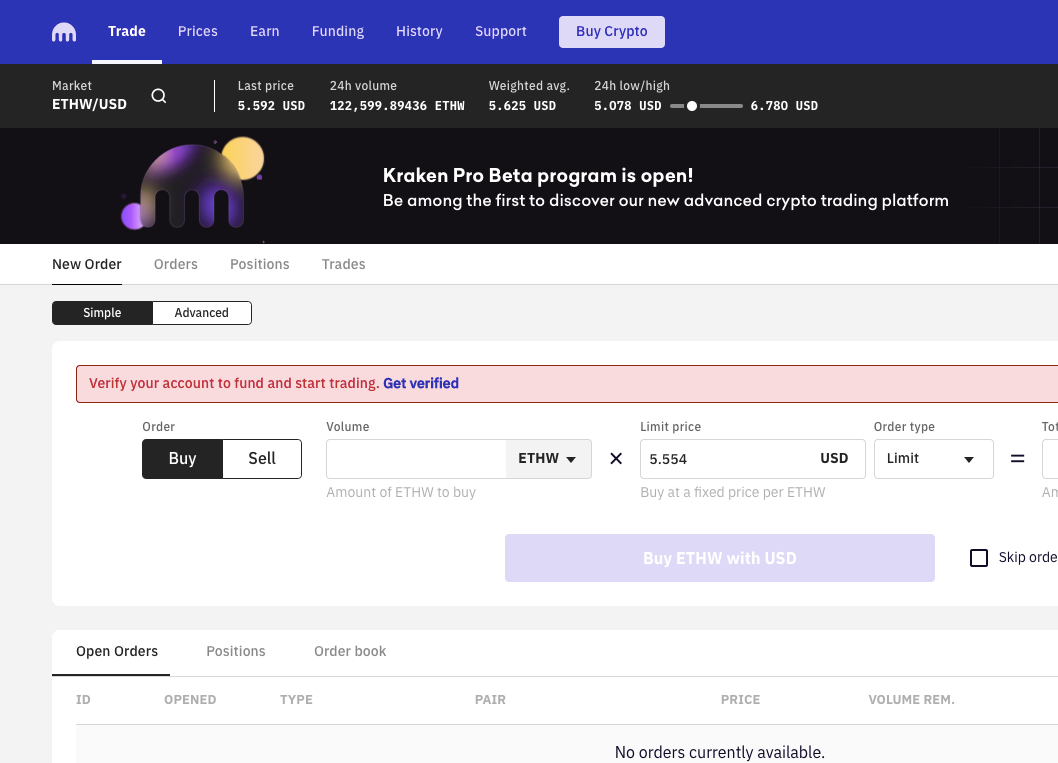Image resolution: width=1058 pixels, height=763 pixels.
Task: Click the Kraken logo home icon
Action: click(64, 32)
